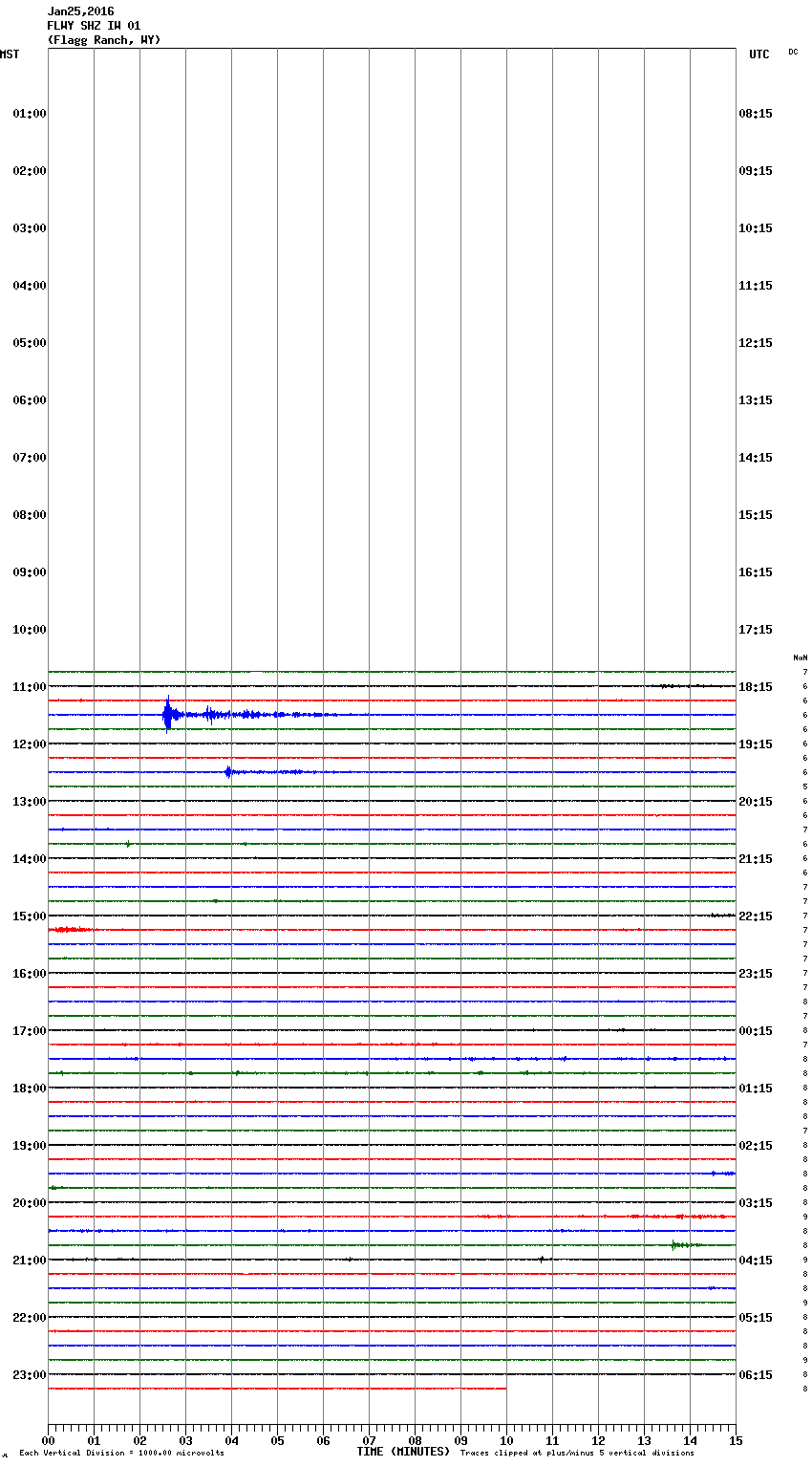Click the UTC time label "23:15"
Viewport: 812px width, 1466px height.
click(x=756, y=974)
